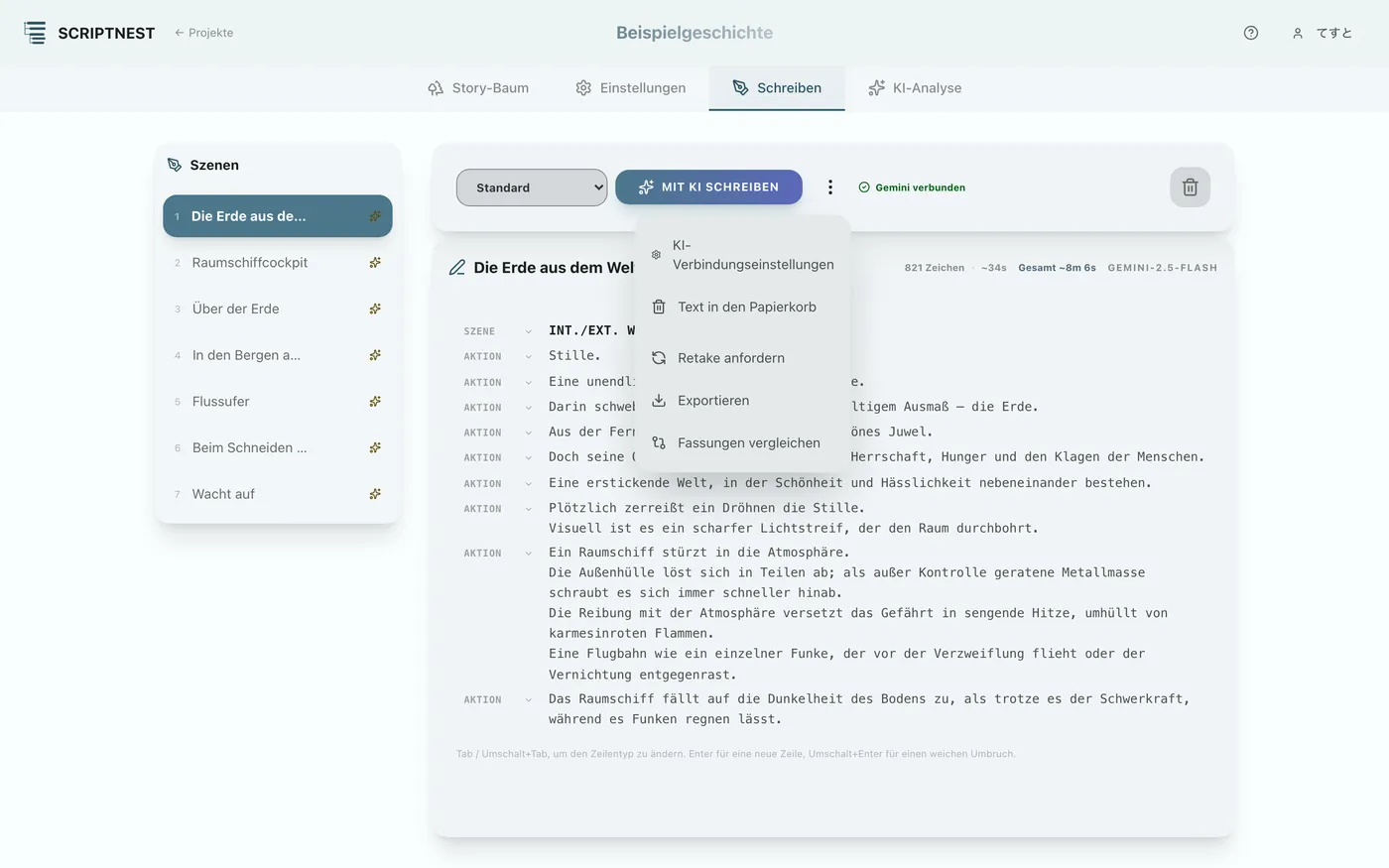The width and height of the screenshot is (1389, 868).
Task: Open scene In den Bergen a...
Action: click(278, 355)
